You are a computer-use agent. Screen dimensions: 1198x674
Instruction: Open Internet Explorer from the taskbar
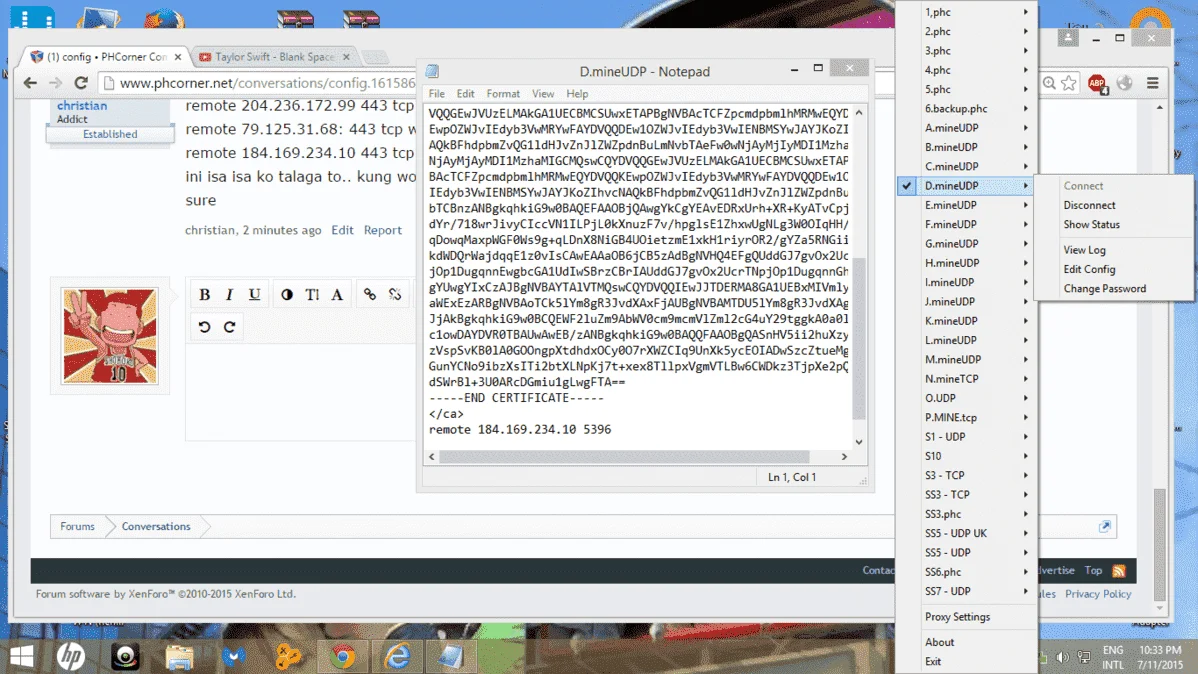397,656
